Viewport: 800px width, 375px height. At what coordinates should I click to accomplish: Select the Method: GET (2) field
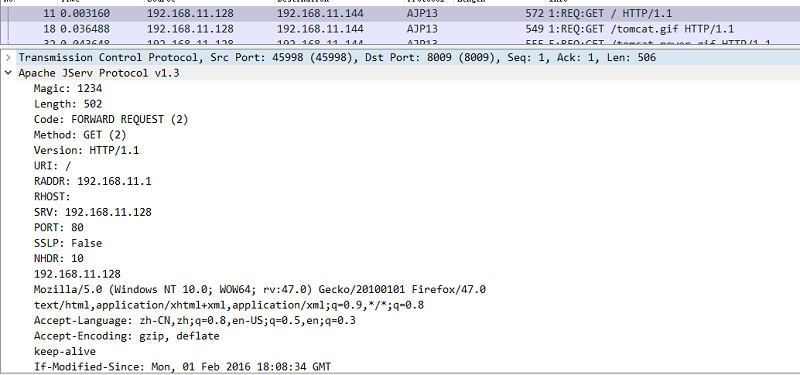click(x=80, y=135)
